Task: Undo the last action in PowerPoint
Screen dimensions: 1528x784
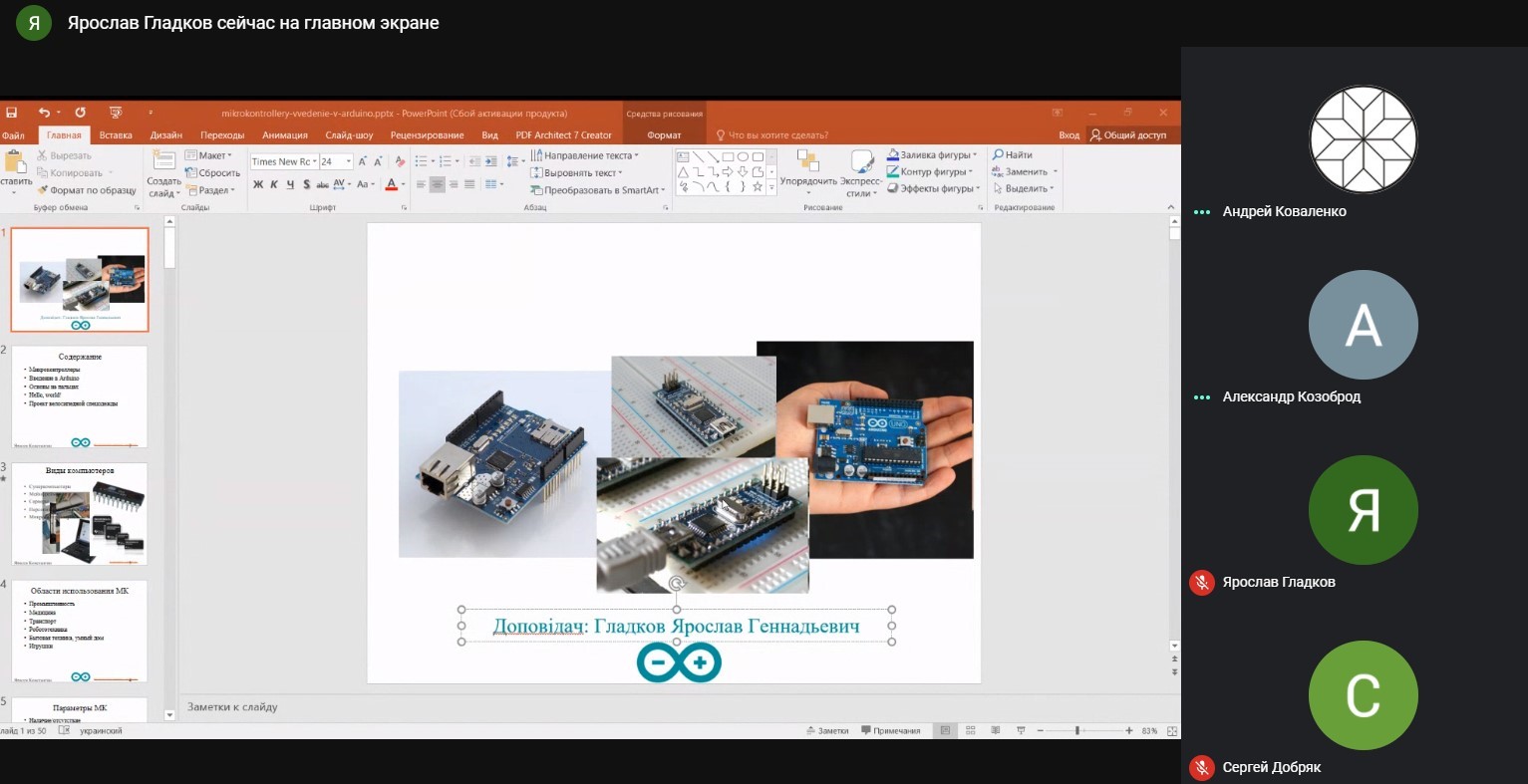Action: tap(44, 113)
